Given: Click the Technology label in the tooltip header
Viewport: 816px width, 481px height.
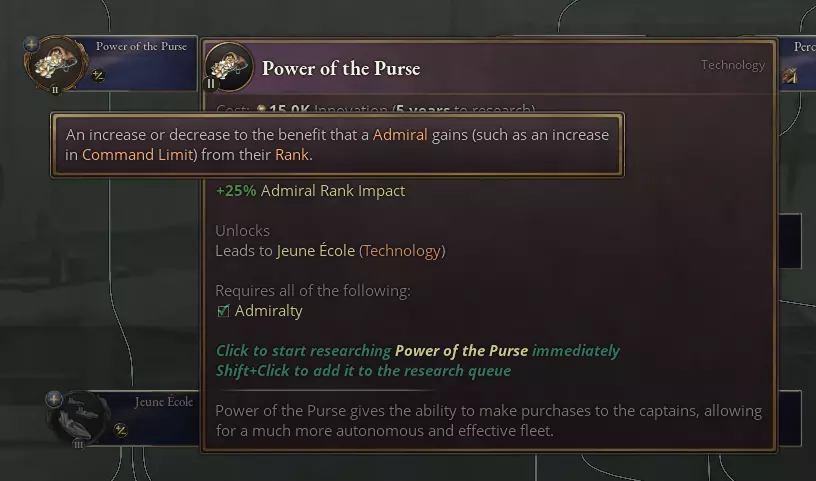Looking at the screenshot, I should [x=732, y=65].
